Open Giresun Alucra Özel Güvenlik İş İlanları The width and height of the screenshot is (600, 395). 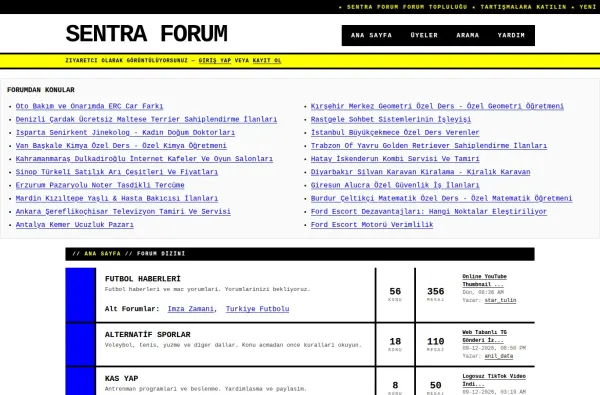click(395, 185)
